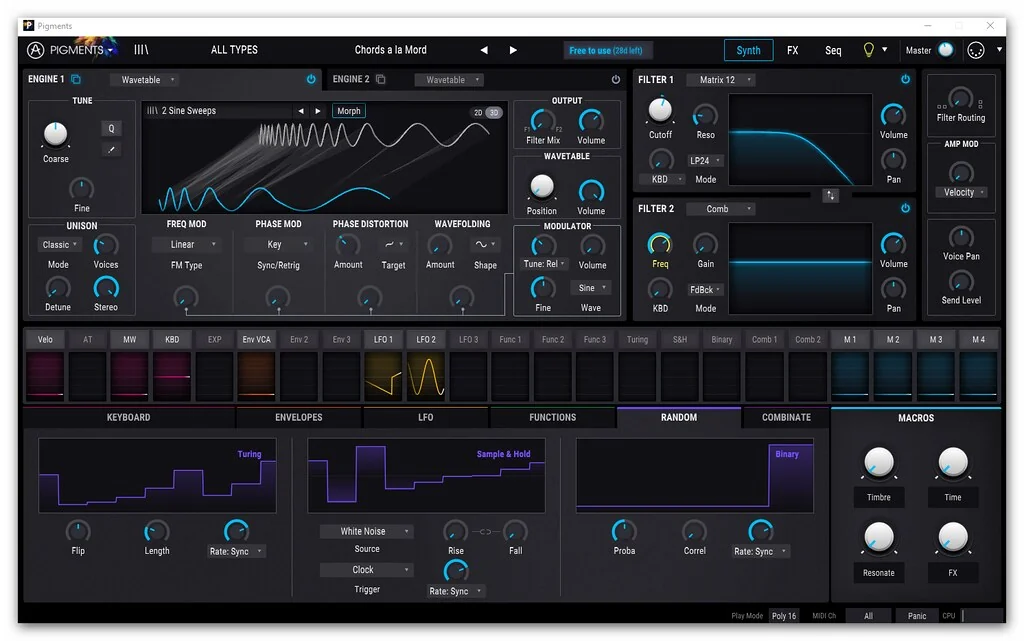1024x641 pixels.
Task: Click preset name Chords a la Mord
Action: (x=391, y=50)
